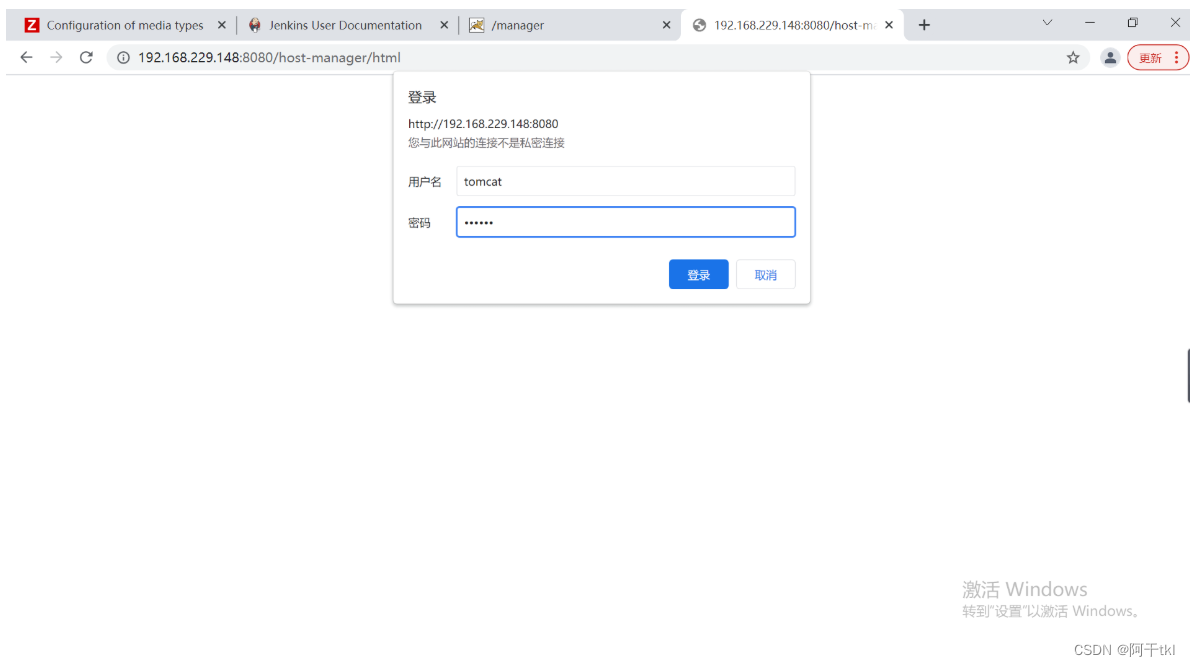The image size is (1190, 666).
Task: Close the host-manager tab
Action: point(889,25)
